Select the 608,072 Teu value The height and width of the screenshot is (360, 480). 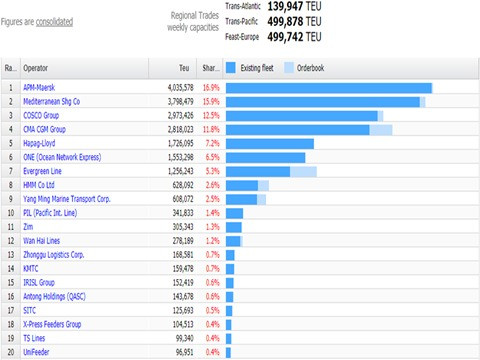183,199
